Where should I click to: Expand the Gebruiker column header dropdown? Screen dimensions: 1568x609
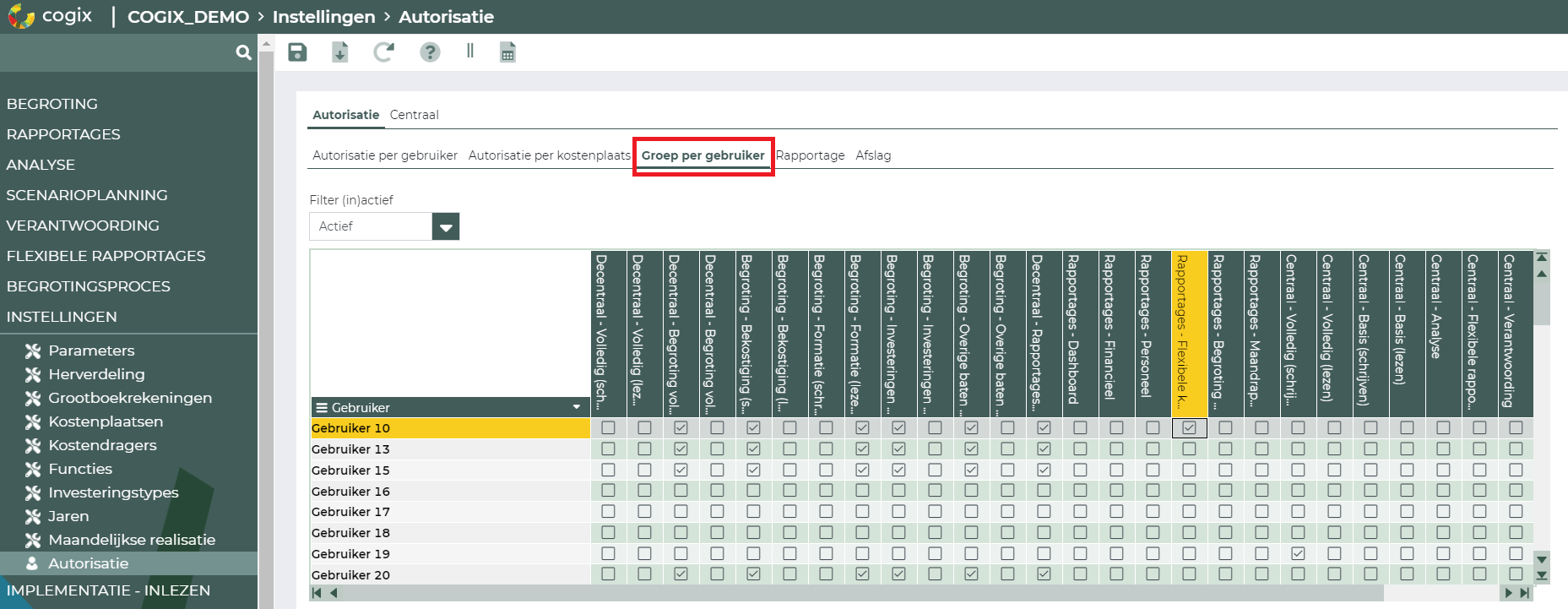pos(577,407)
